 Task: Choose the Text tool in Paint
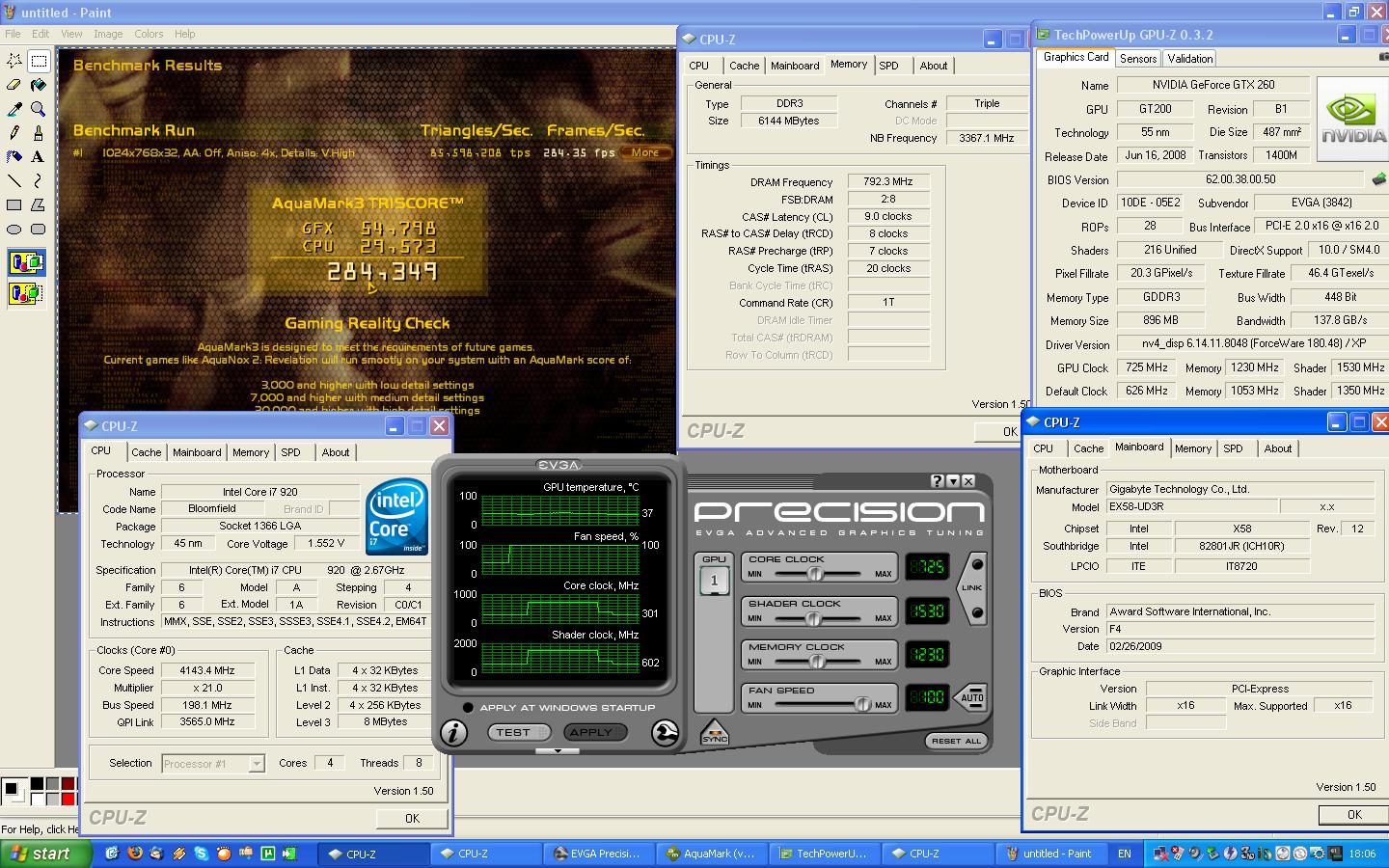39,156
